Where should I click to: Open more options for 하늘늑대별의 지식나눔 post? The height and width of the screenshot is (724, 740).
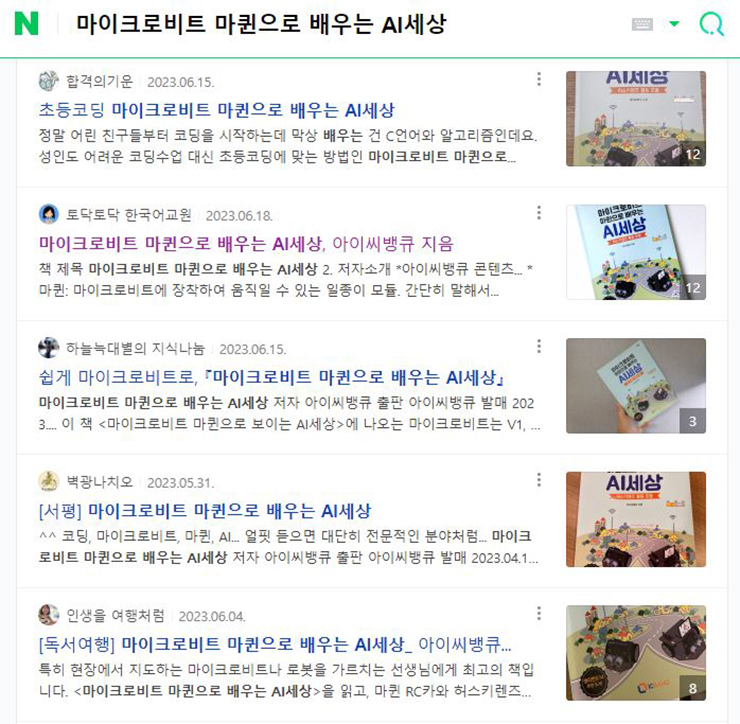point(539,346)
